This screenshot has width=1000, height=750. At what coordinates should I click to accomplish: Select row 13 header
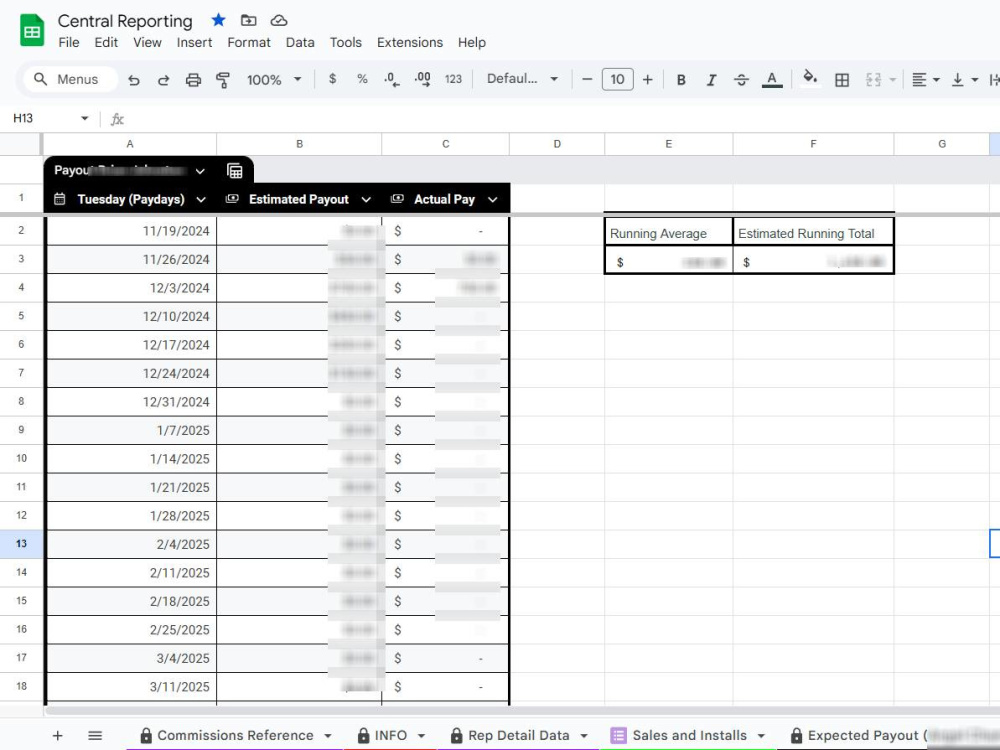(21, 544)
